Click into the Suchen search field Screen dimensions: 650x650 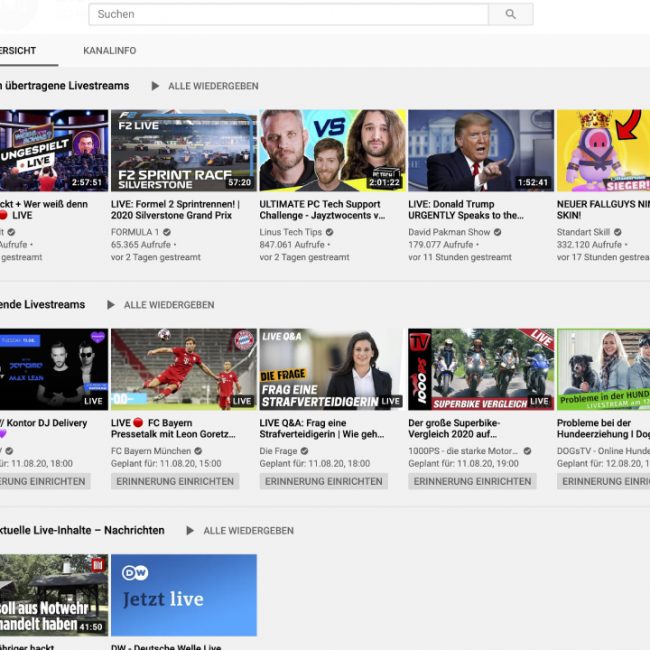(x=288, y=14)
